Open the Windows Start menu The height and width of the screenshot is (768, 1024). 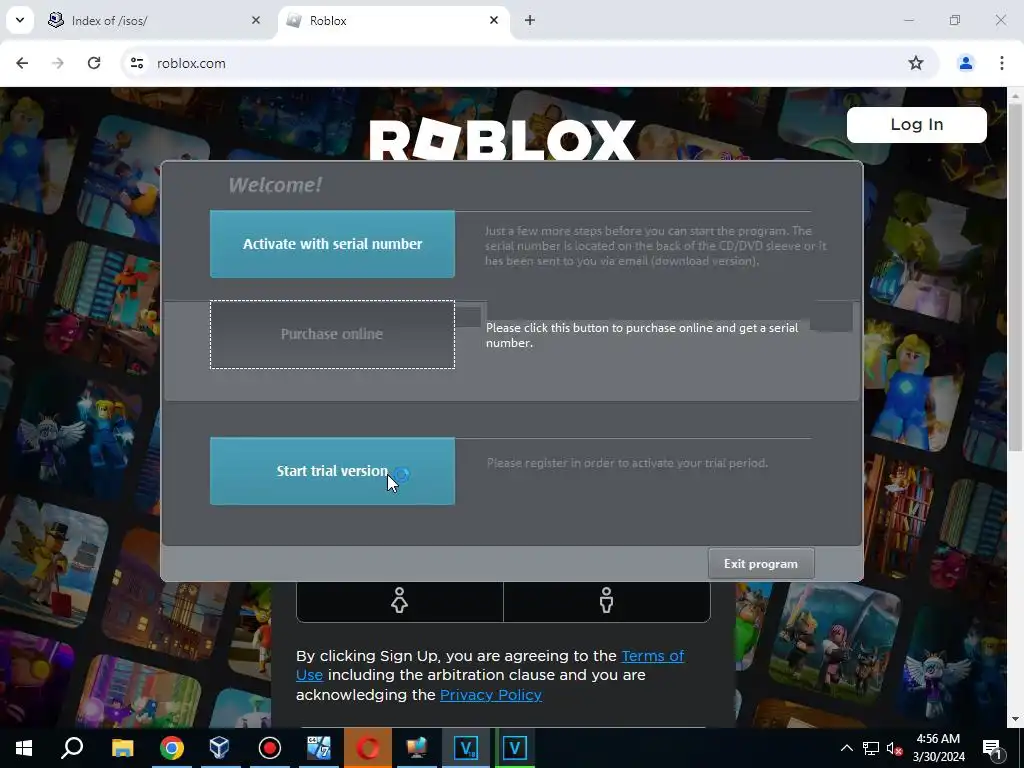click(24, 748)
